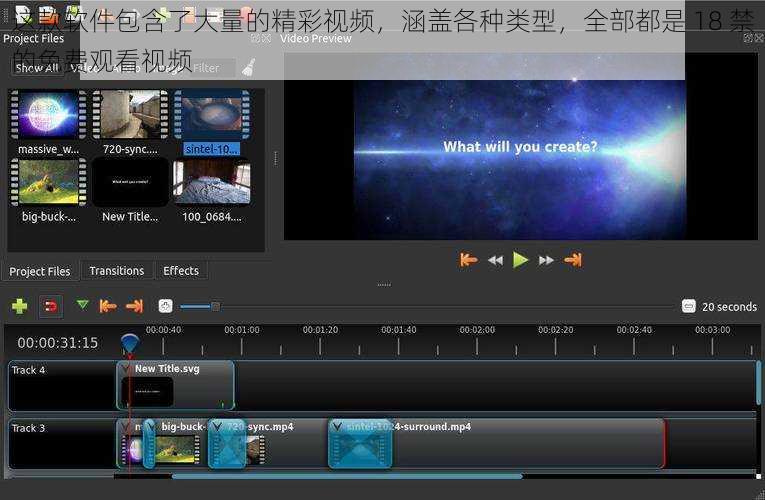Viewport: 765px width, 500px height.
Task: Switch to the Project Files tab
Action: (x=40, y=271)
